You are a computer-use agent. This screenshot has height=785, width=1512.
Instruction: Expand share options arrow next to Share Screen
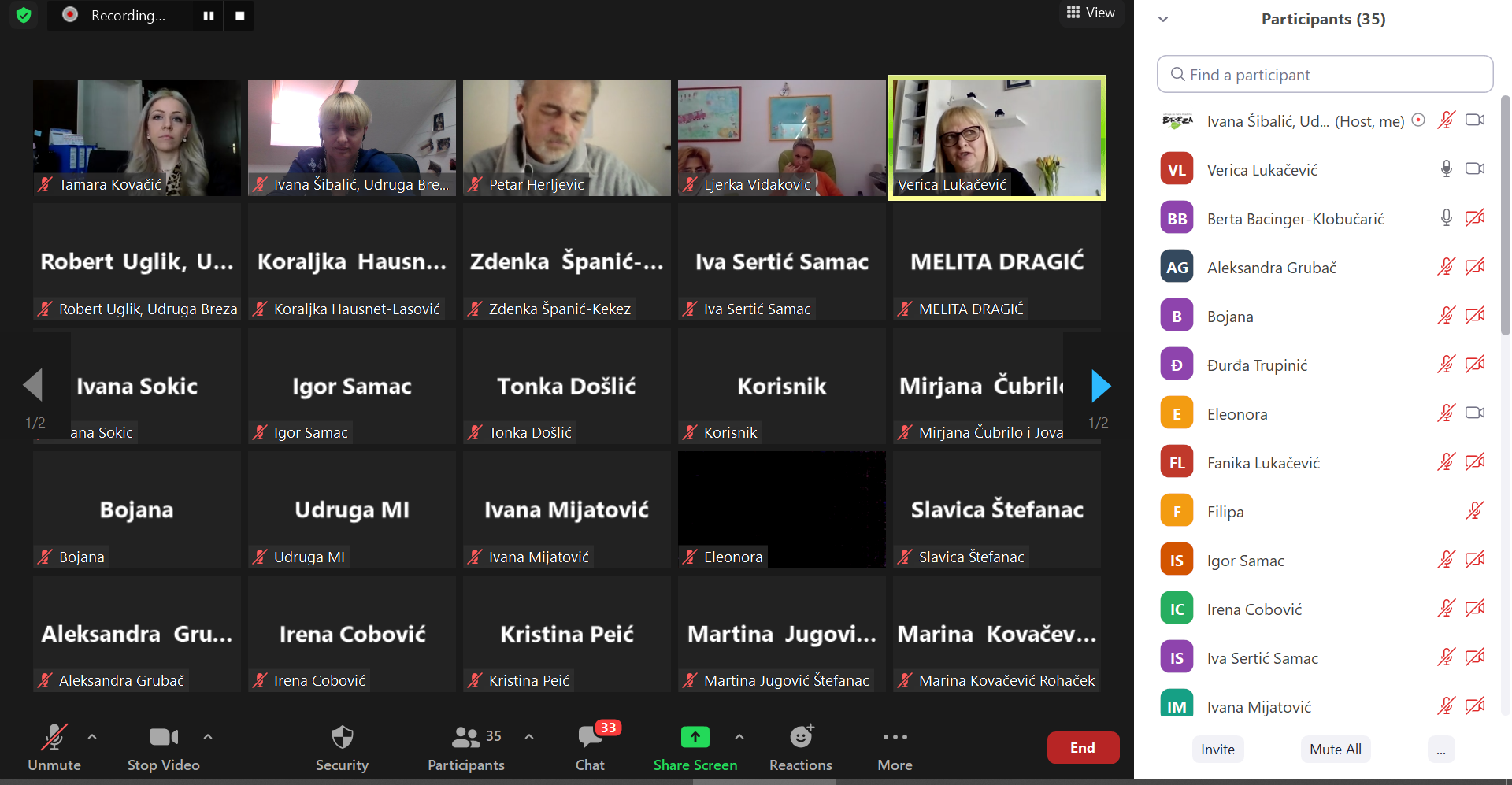pyautogui.click(x=739, y=737)
